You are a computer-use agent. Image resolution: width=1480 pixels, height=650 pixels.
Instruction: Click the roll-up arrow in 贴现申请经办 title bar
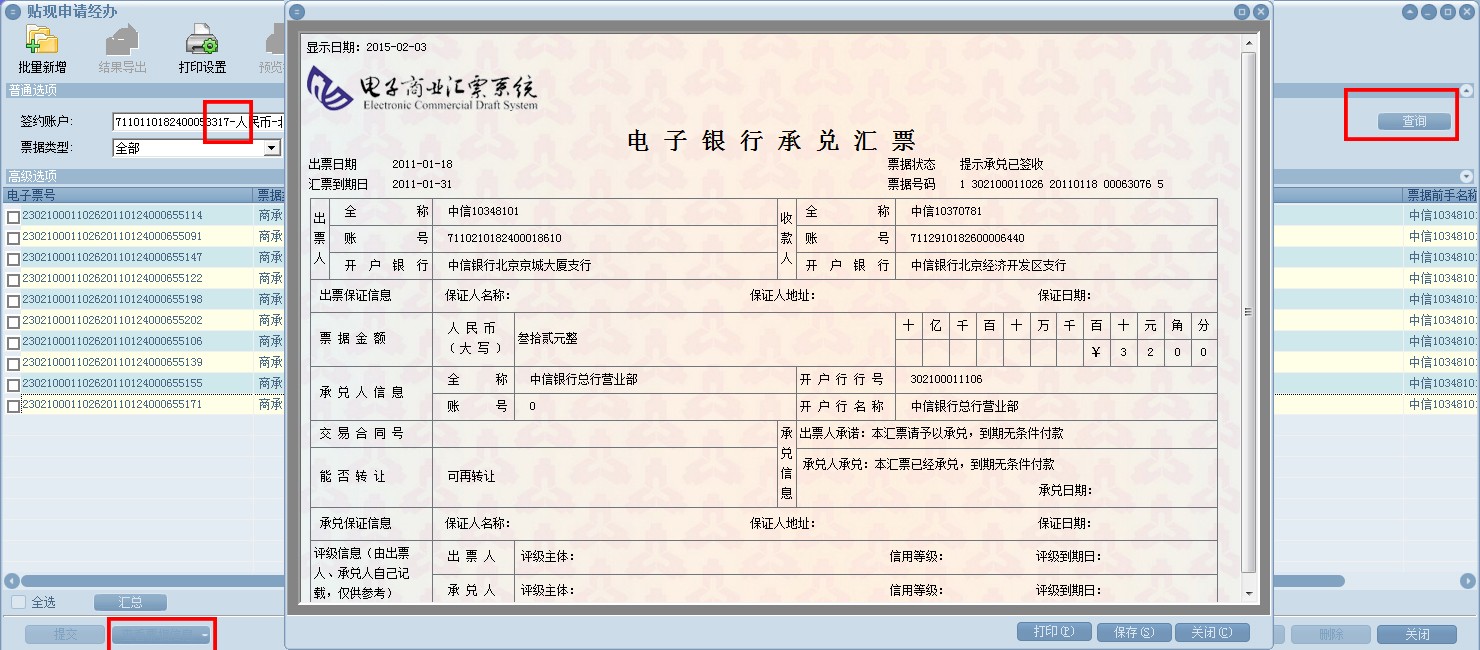1410,12
